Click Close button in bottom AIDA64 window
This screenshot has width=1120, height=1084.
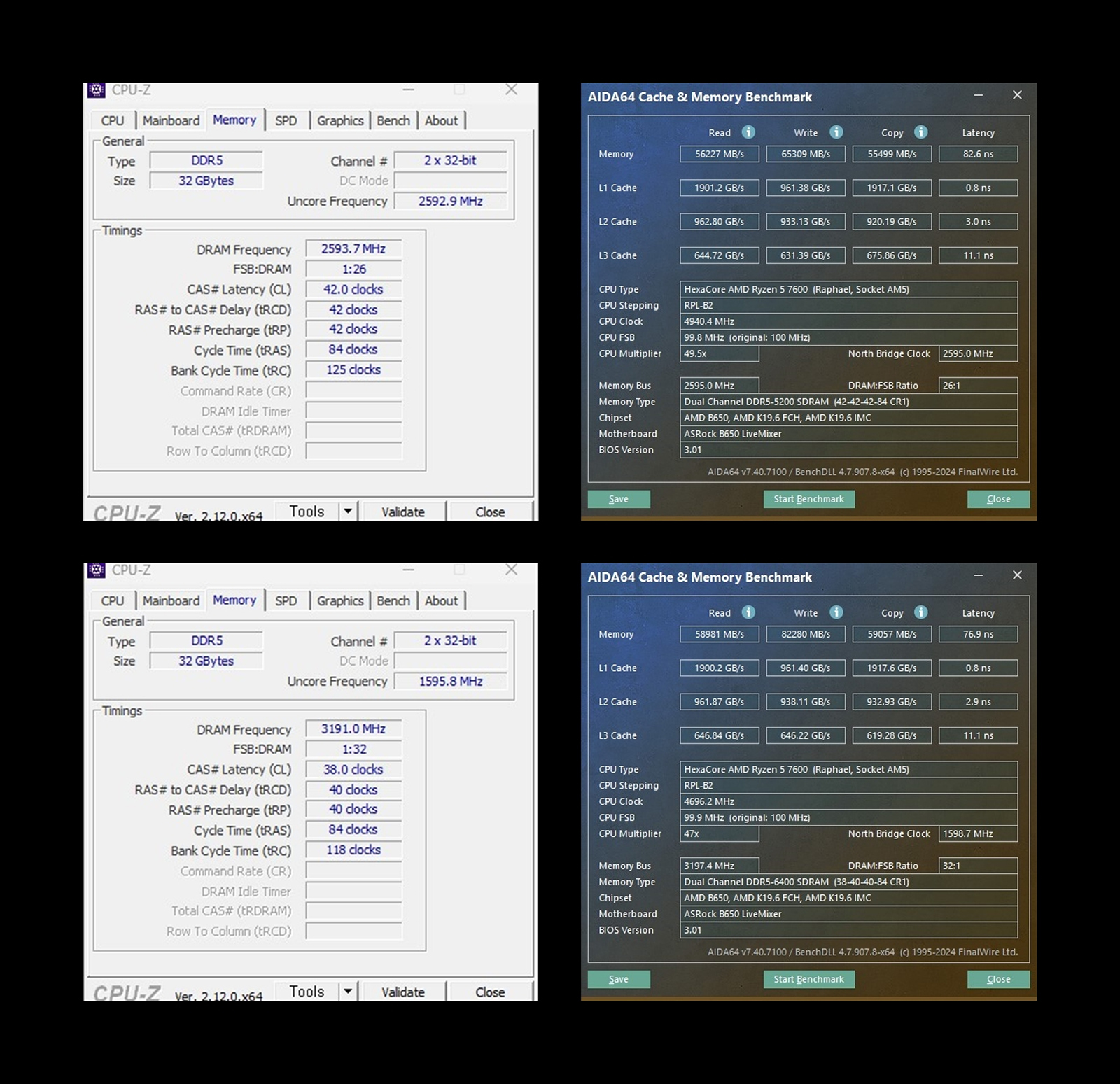click(x=999, y=979)
